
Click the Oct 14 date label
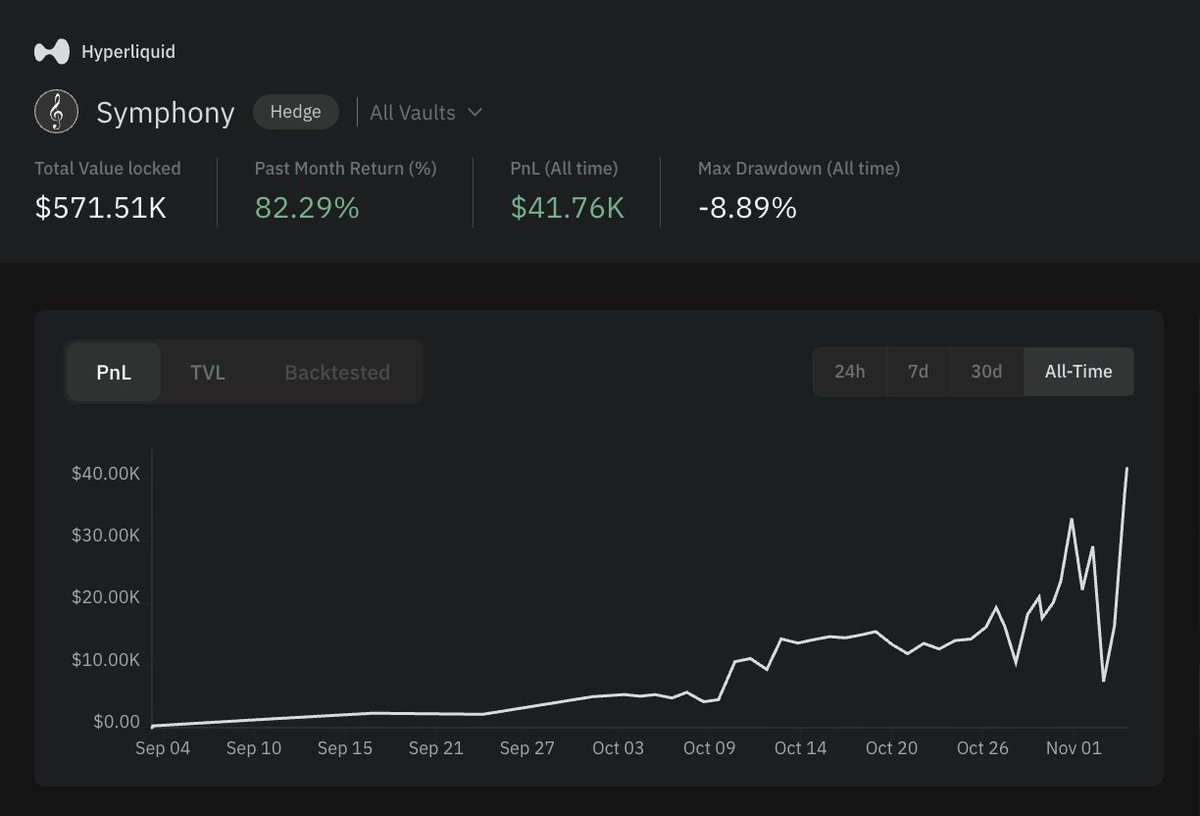point(801,748)
